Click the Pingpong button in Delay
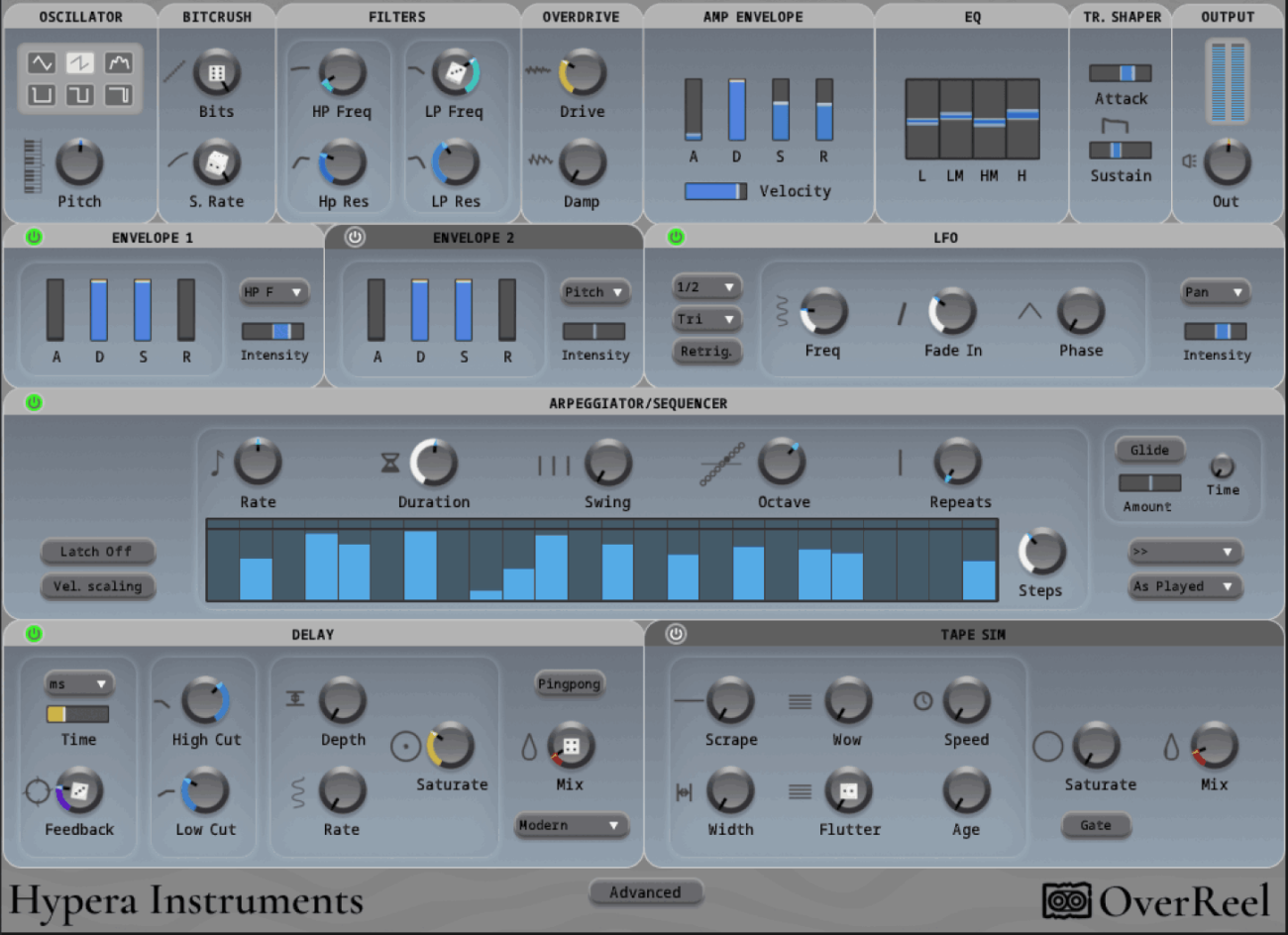 [569, 683]
